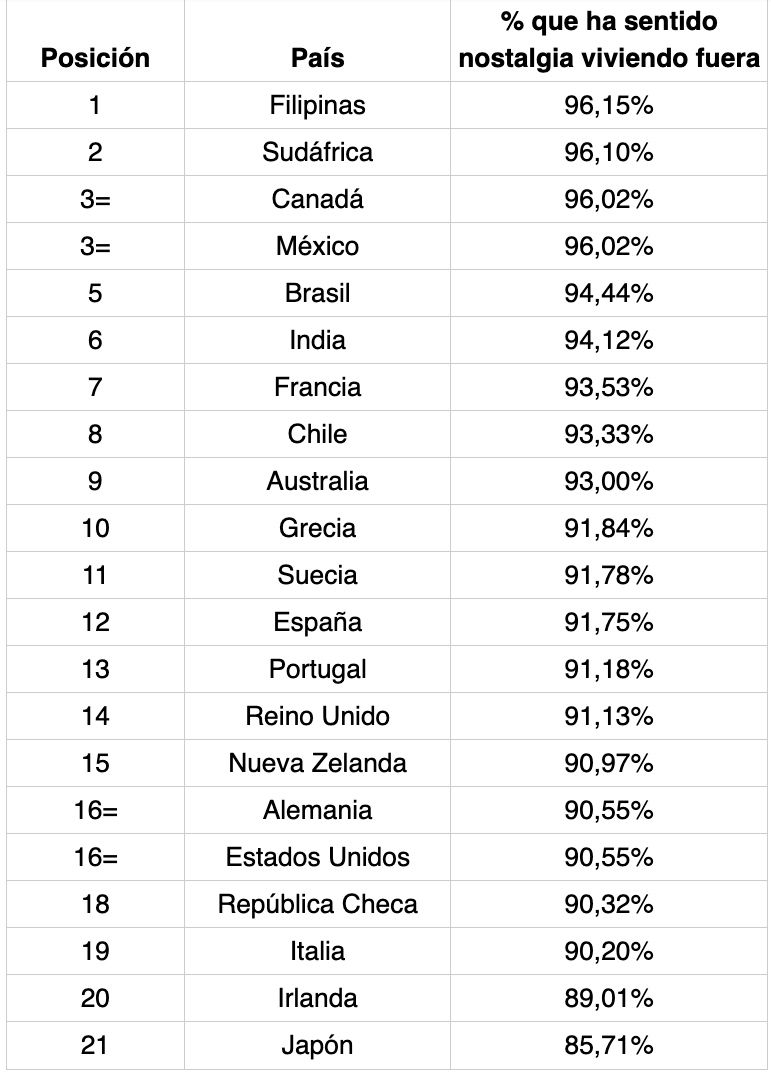Select the nostalgia percentage column header

click(608, 40)
